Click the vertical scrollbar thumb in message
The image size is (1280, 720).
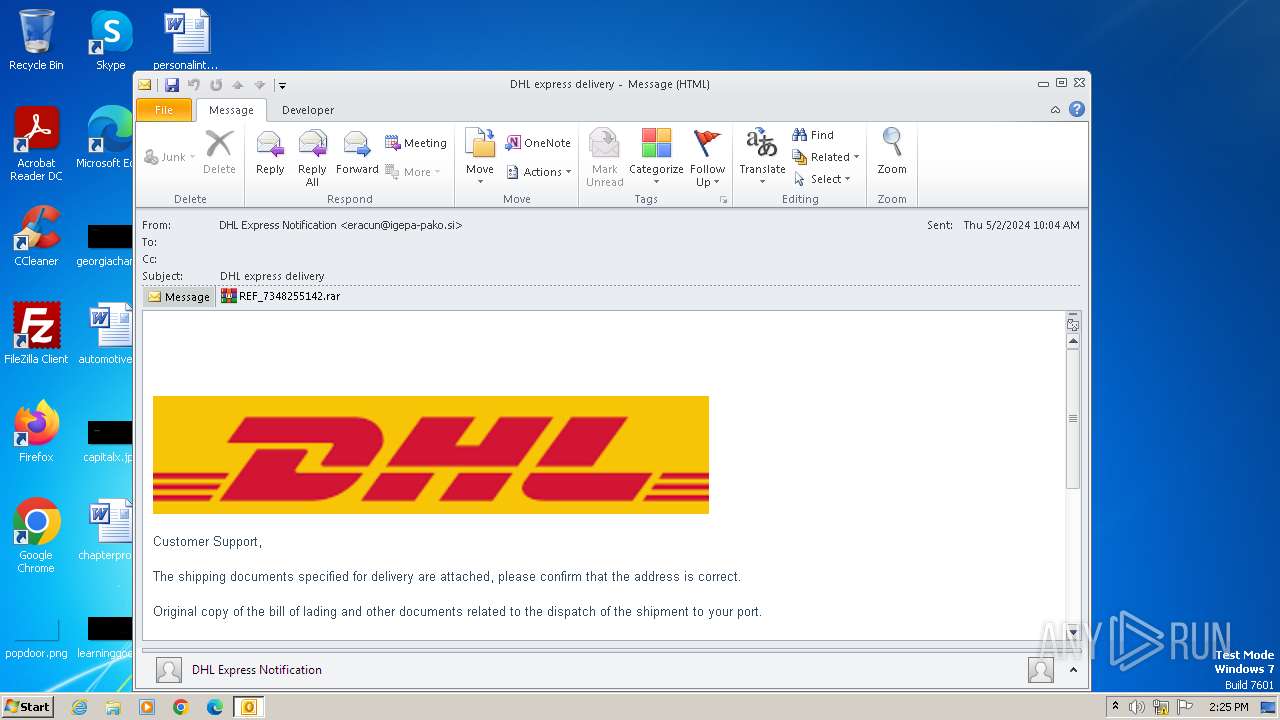[1073, 419]
